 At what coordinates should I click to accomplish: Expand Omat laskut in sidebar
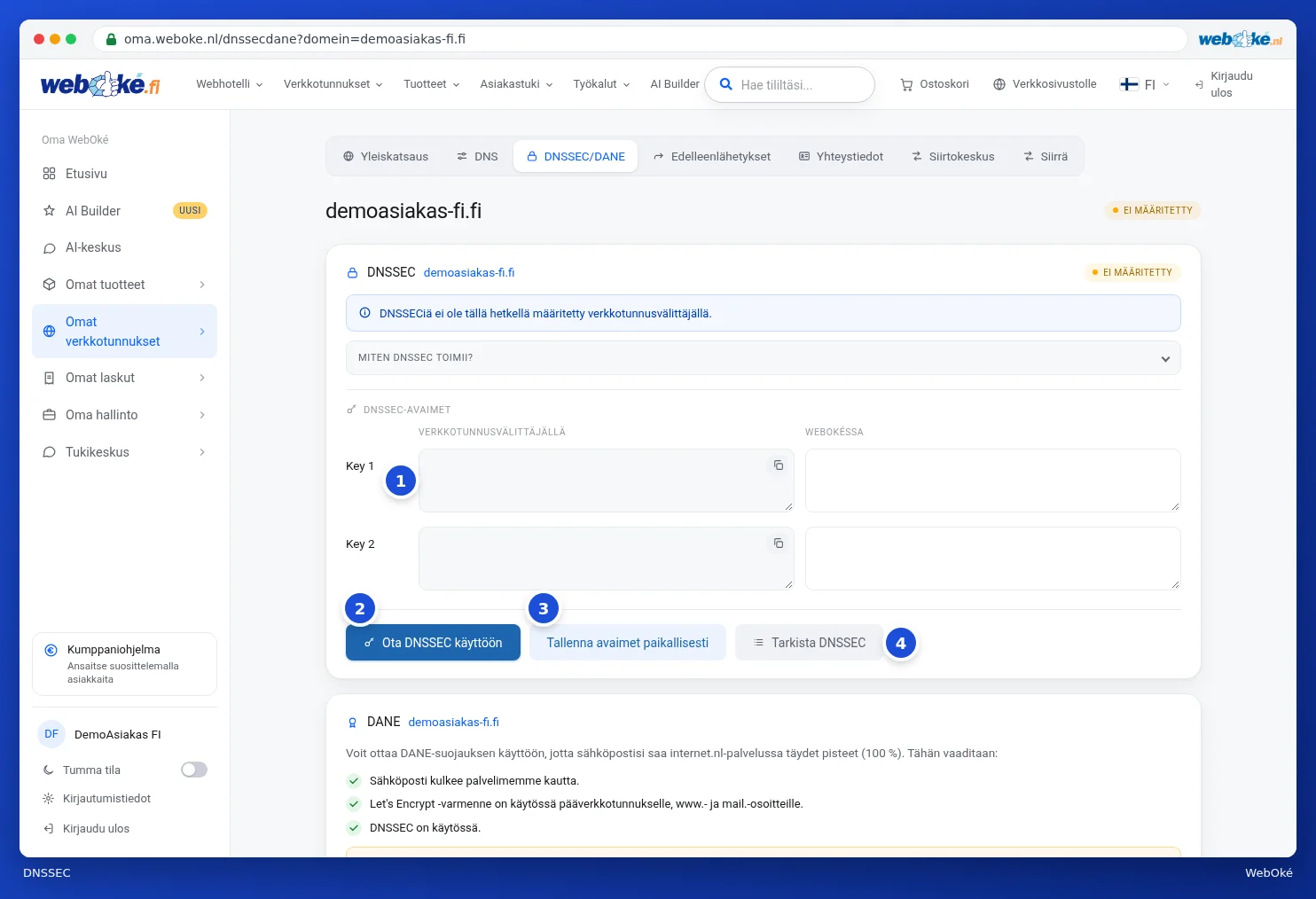[x=124, y=378]
